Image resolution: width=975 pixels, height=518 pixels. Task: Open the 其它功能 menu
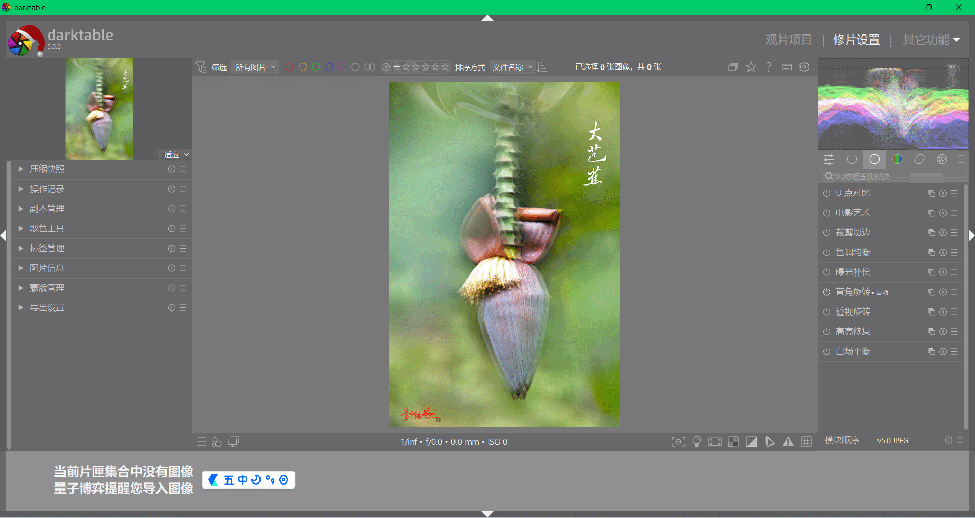[930, 40]
